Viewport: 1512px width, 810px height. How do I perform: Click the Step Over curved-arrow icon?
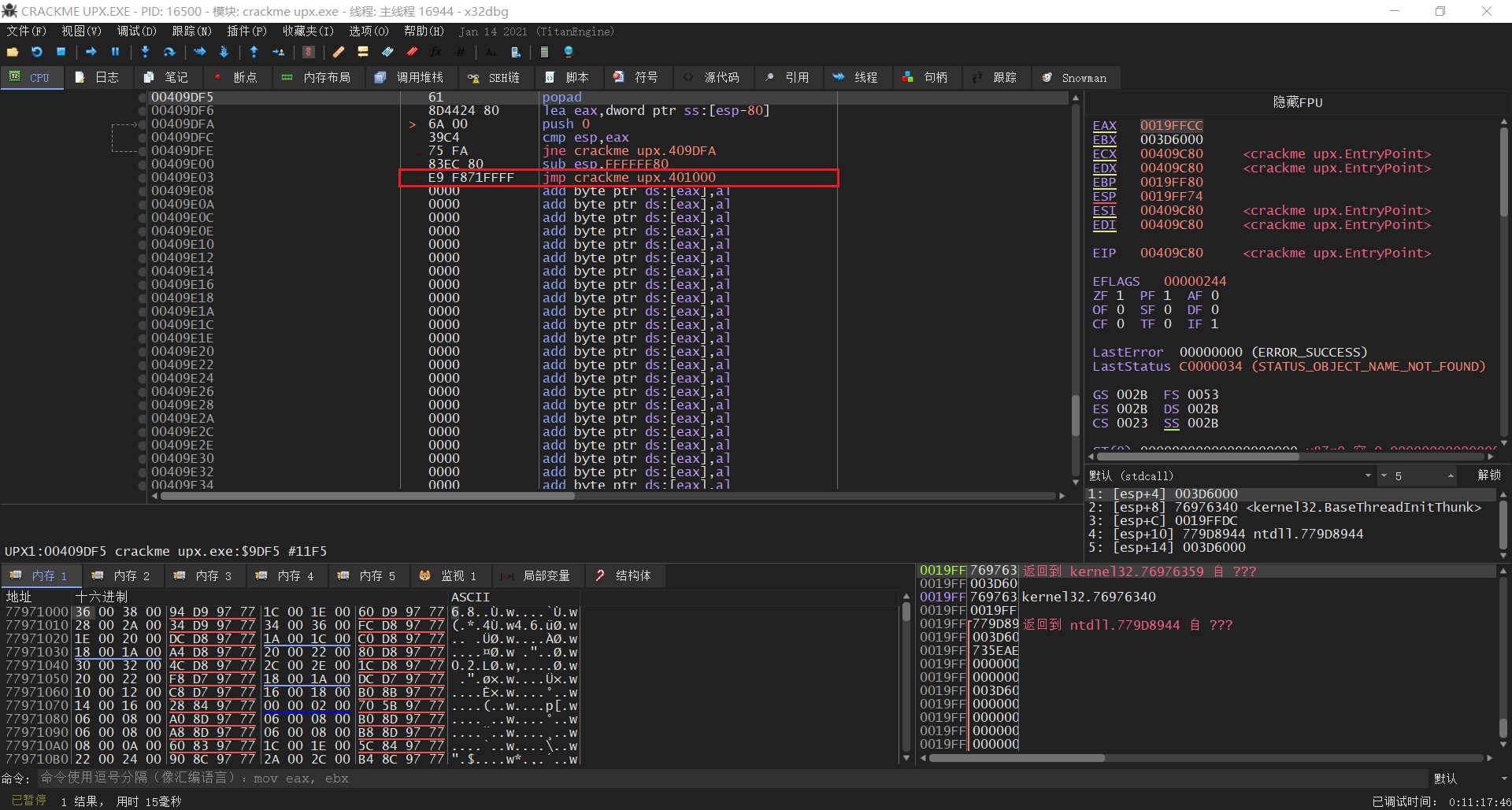(169, 52)
